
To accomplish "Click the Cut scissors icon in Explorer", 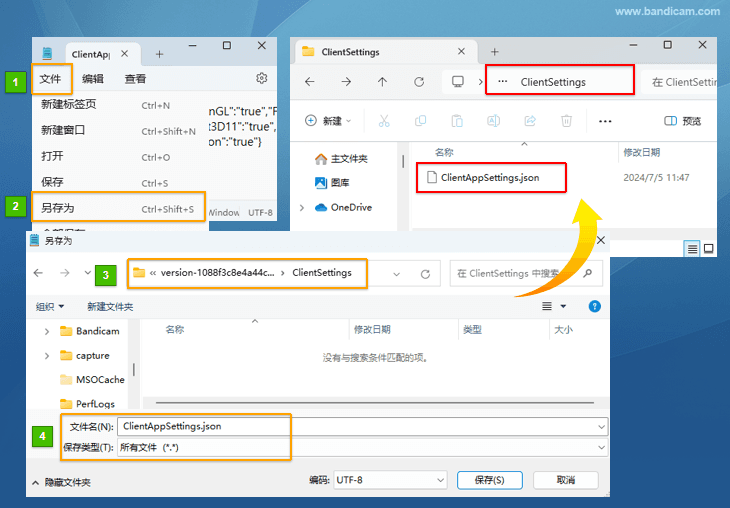I will pyautogui.click(x=384, y=121).
